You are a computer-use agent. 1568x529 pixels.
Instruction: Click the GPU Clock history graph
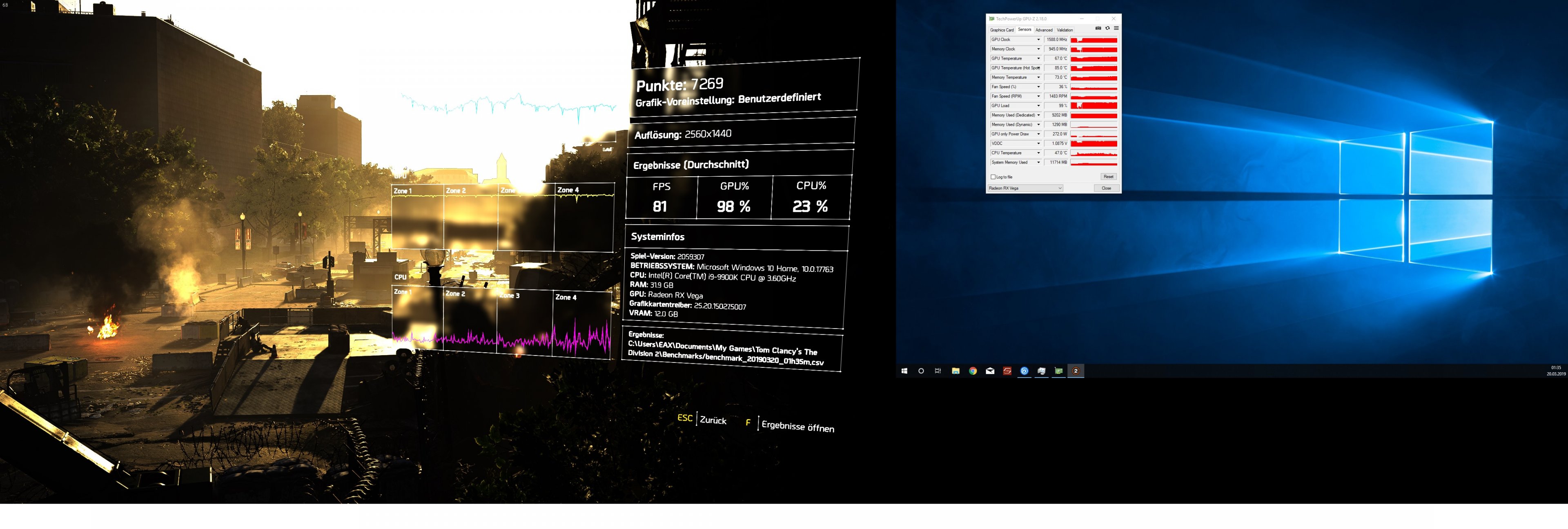(x=1094, y=40)
